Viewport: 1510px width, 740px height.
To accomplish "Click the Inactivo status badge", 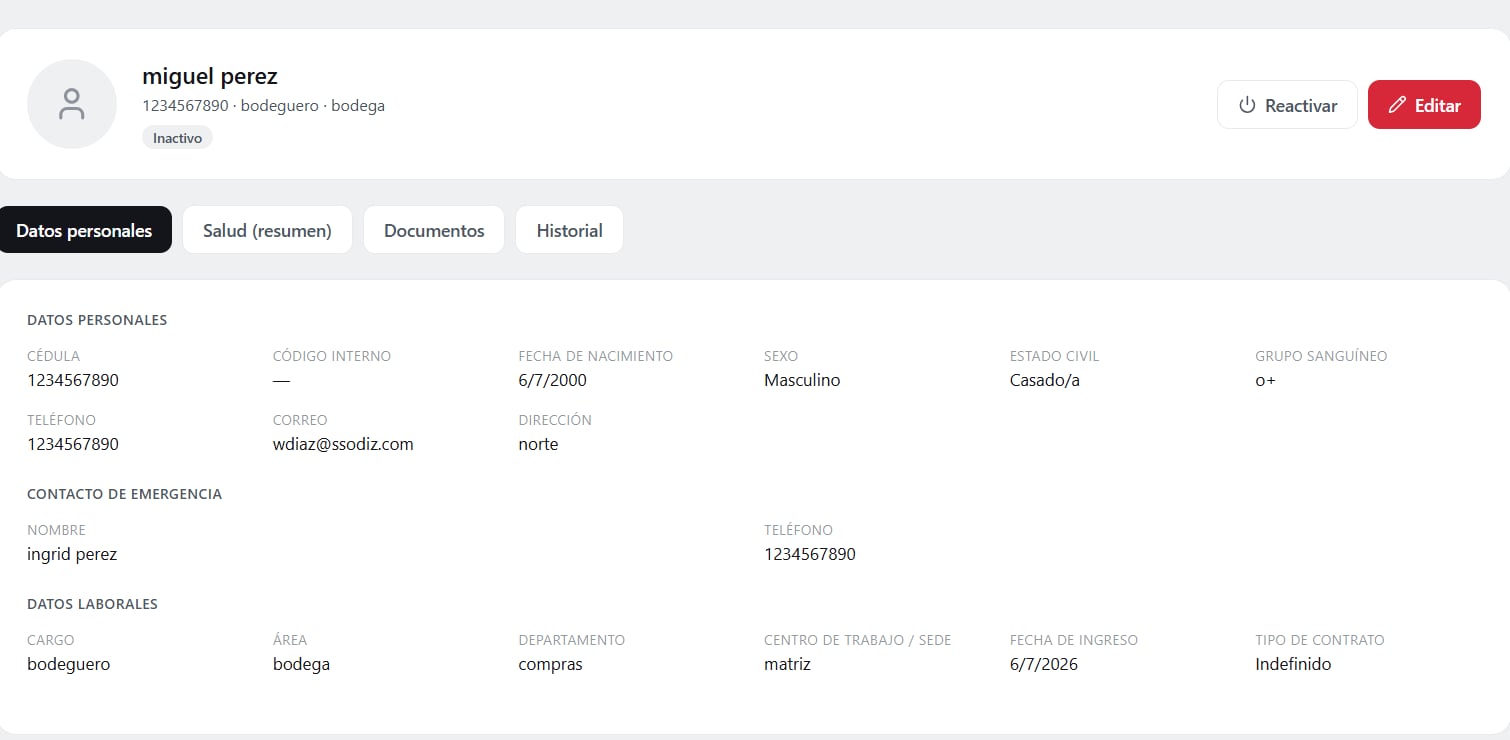I will tap(177, 138).
